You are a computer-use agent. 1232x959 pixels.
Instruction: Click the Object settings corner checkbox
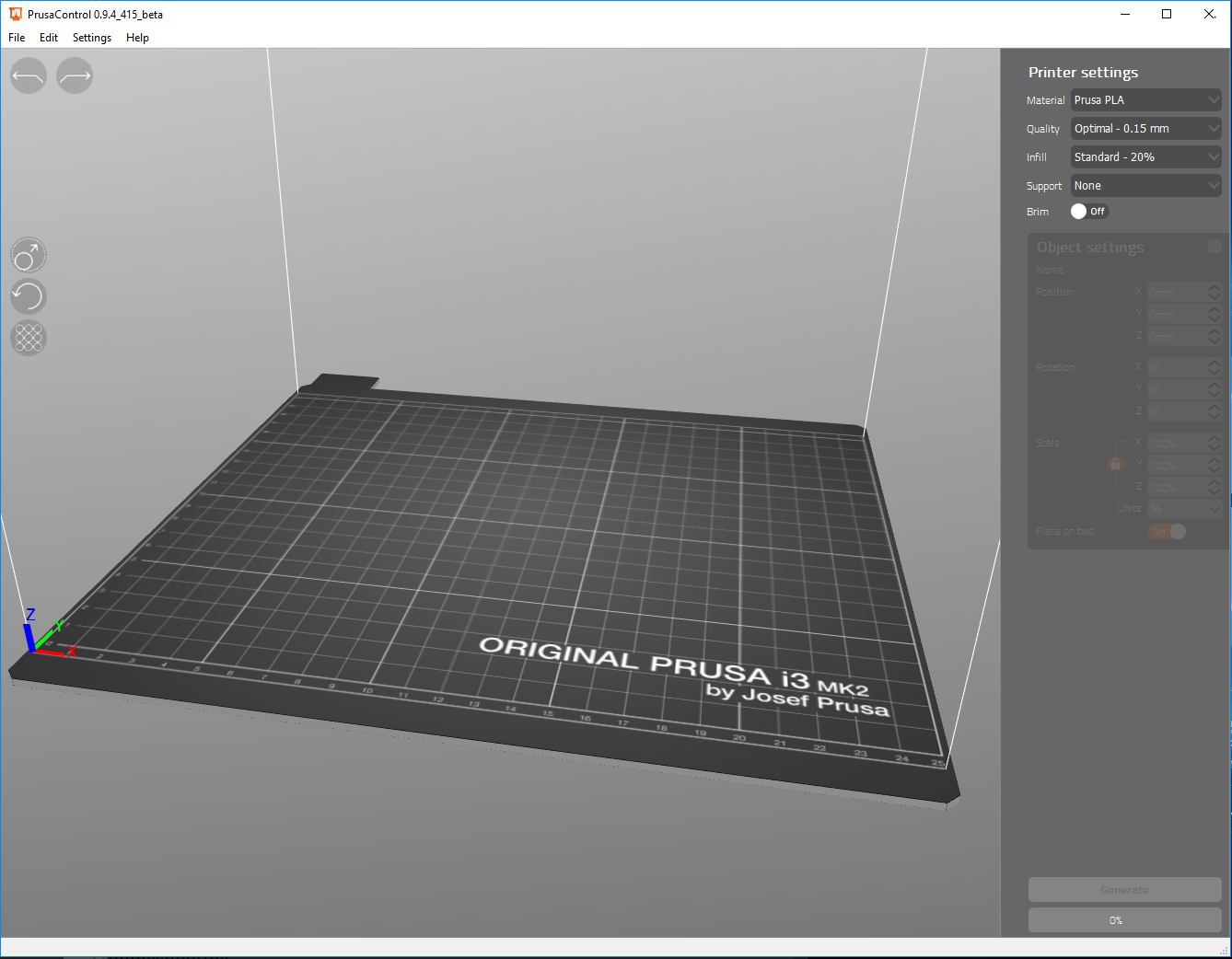pos(1215,246)
